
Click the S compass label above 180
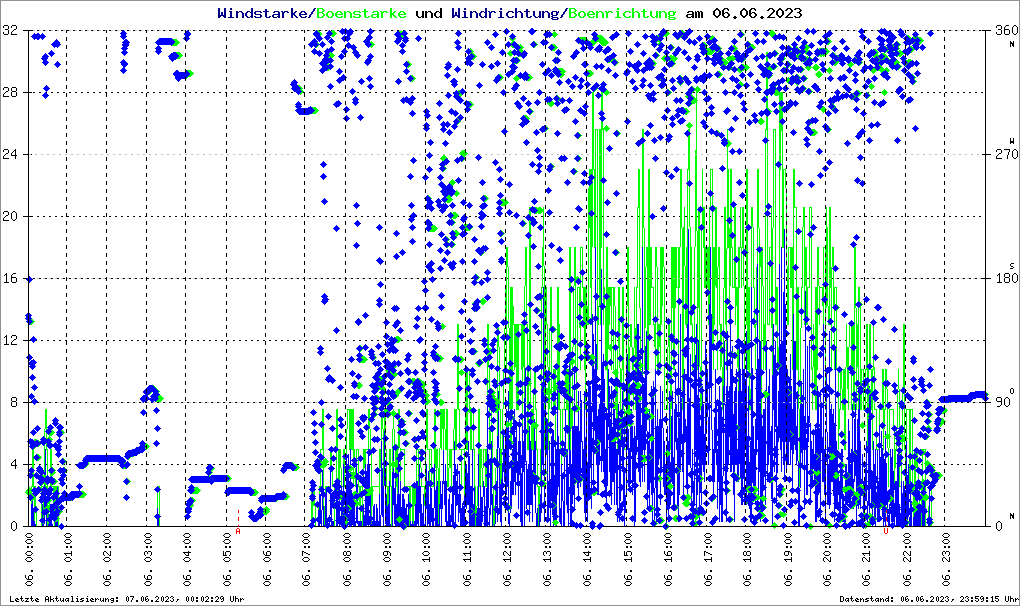1012,265
